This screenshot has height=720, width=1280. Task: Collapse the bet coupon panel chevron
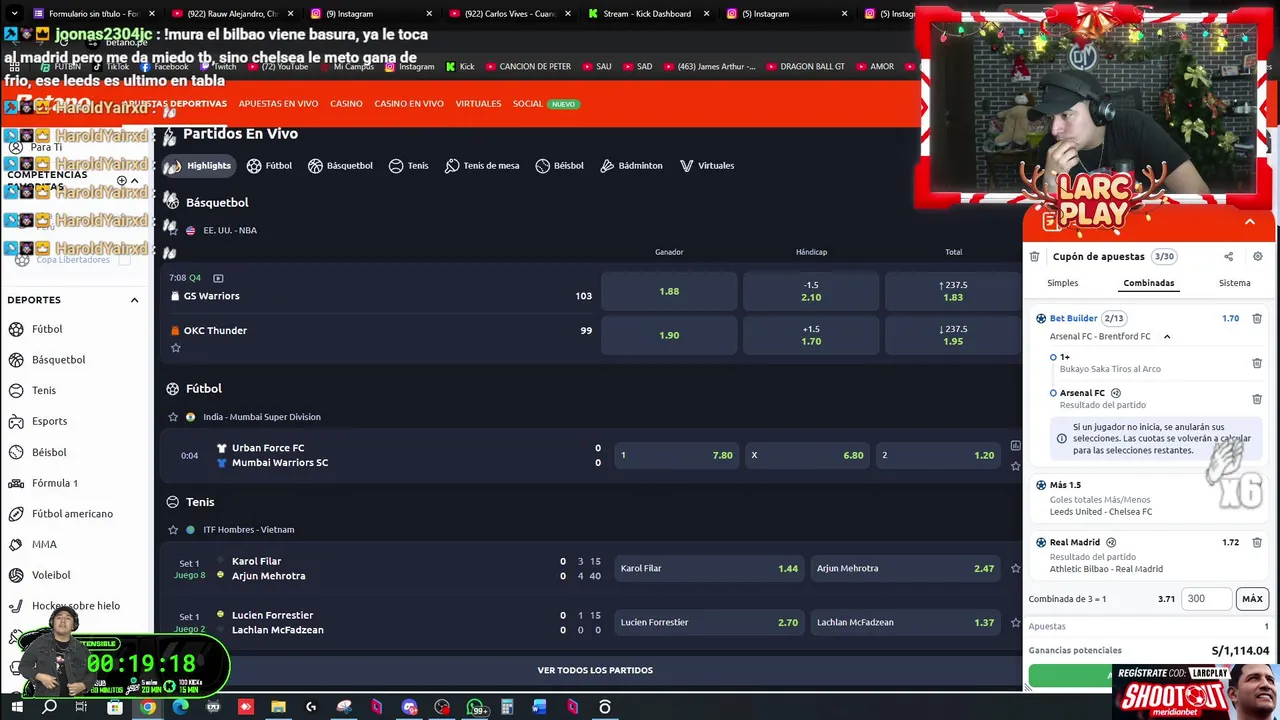1249,222
